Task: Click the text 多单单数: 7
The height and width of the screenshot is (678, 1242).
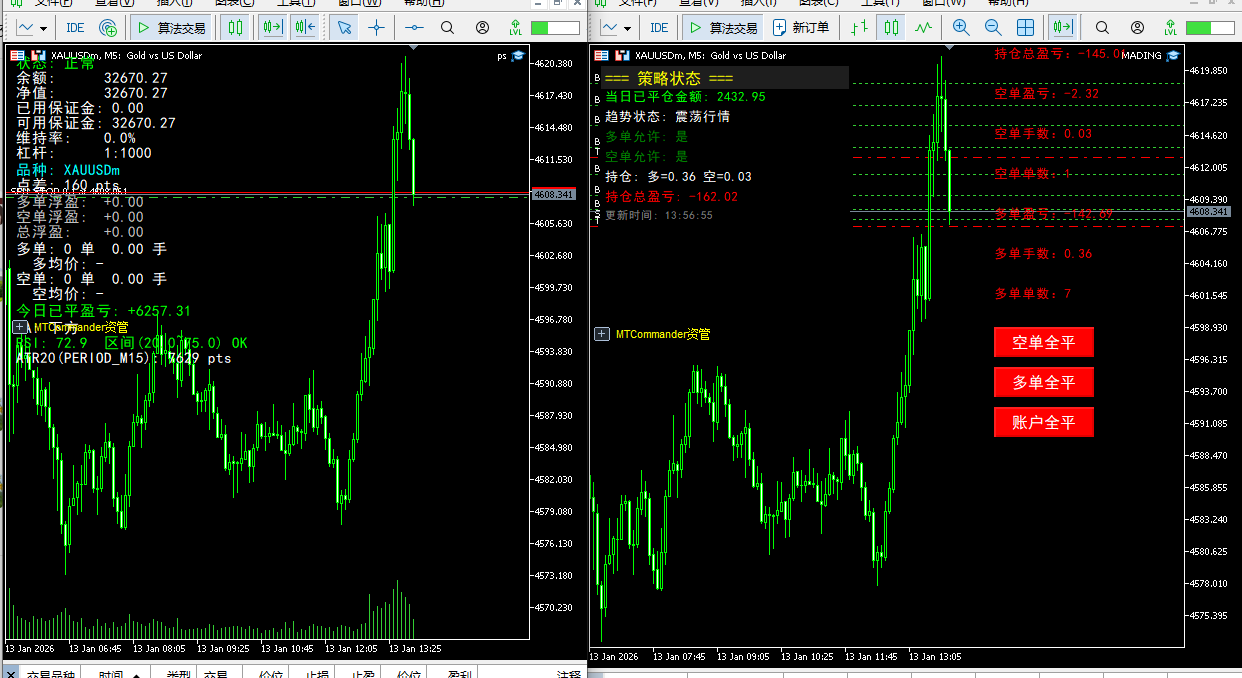Action: (1032, 294)
